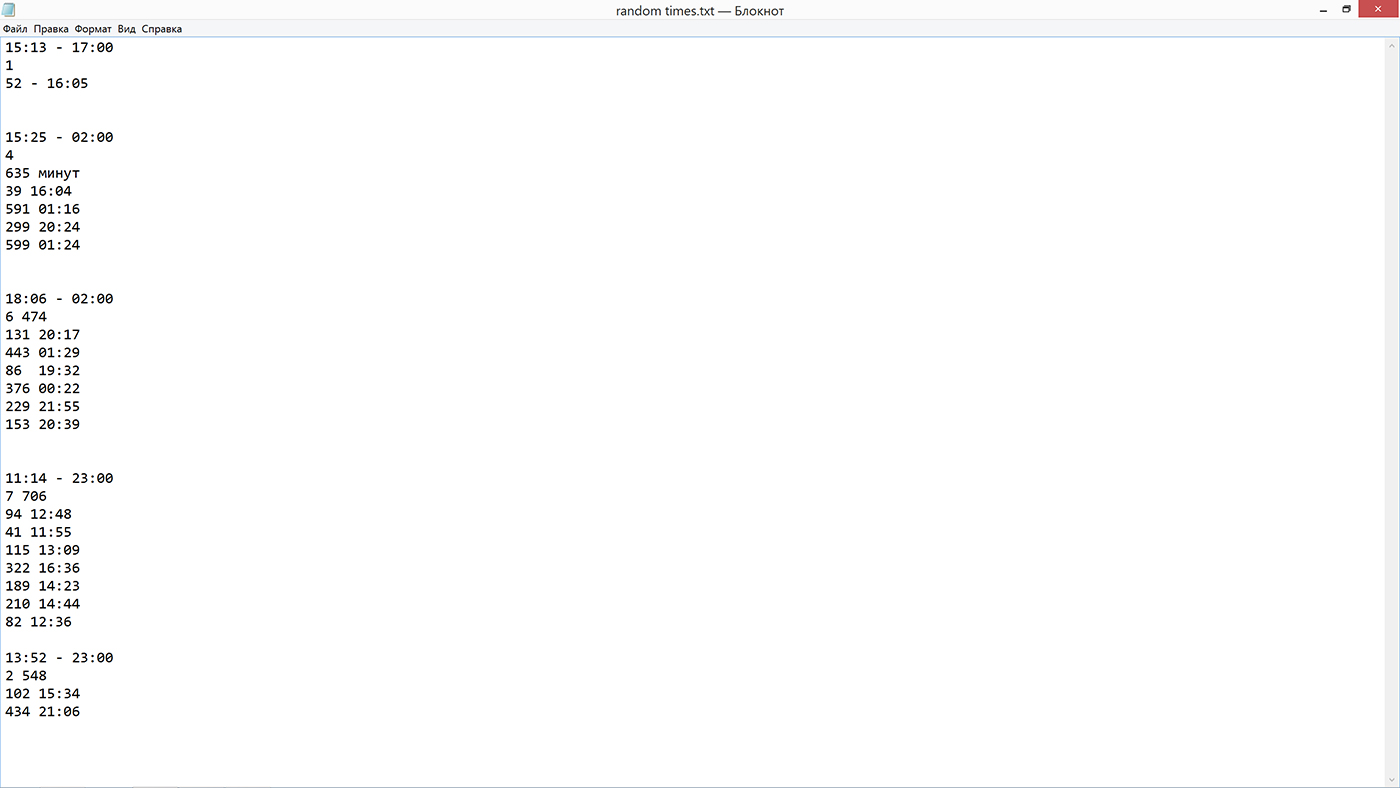This screenshot has height=788, width=1400.
Task: Click the line '7 706'
Action: tap(26, 497)
